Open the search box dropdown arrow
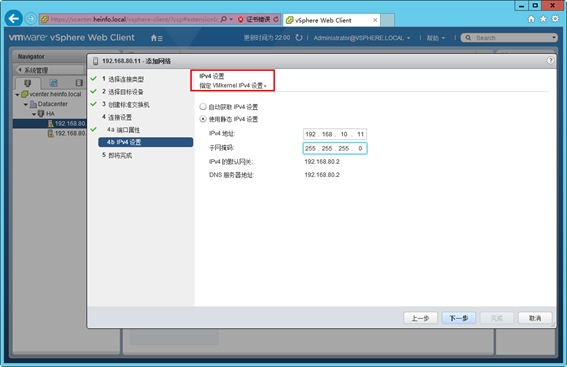The image size is (567, 367). tap(554, 38)
